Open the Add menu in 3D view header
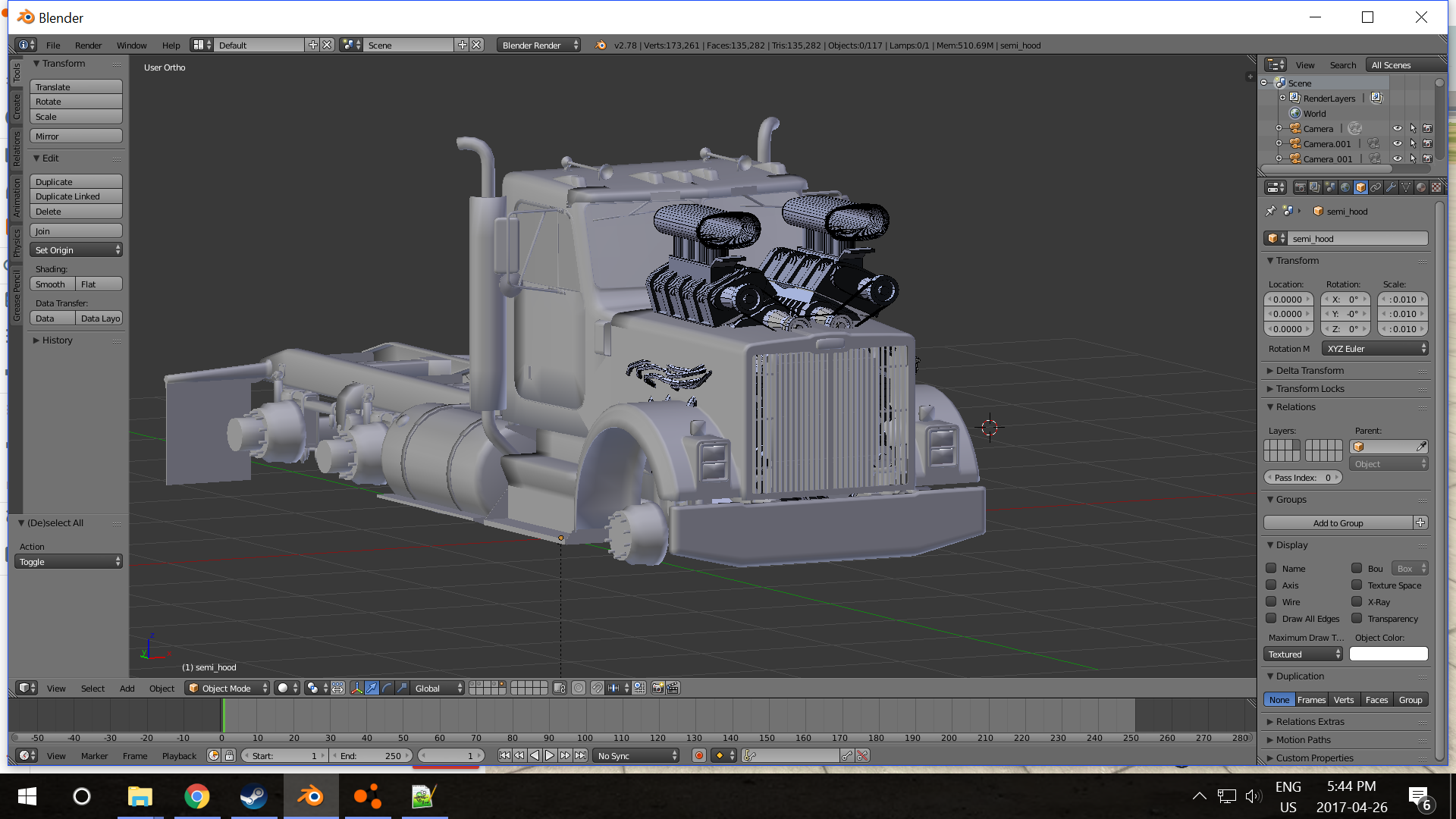Viewport: 1456px width, 819px height. pos(127,688)
